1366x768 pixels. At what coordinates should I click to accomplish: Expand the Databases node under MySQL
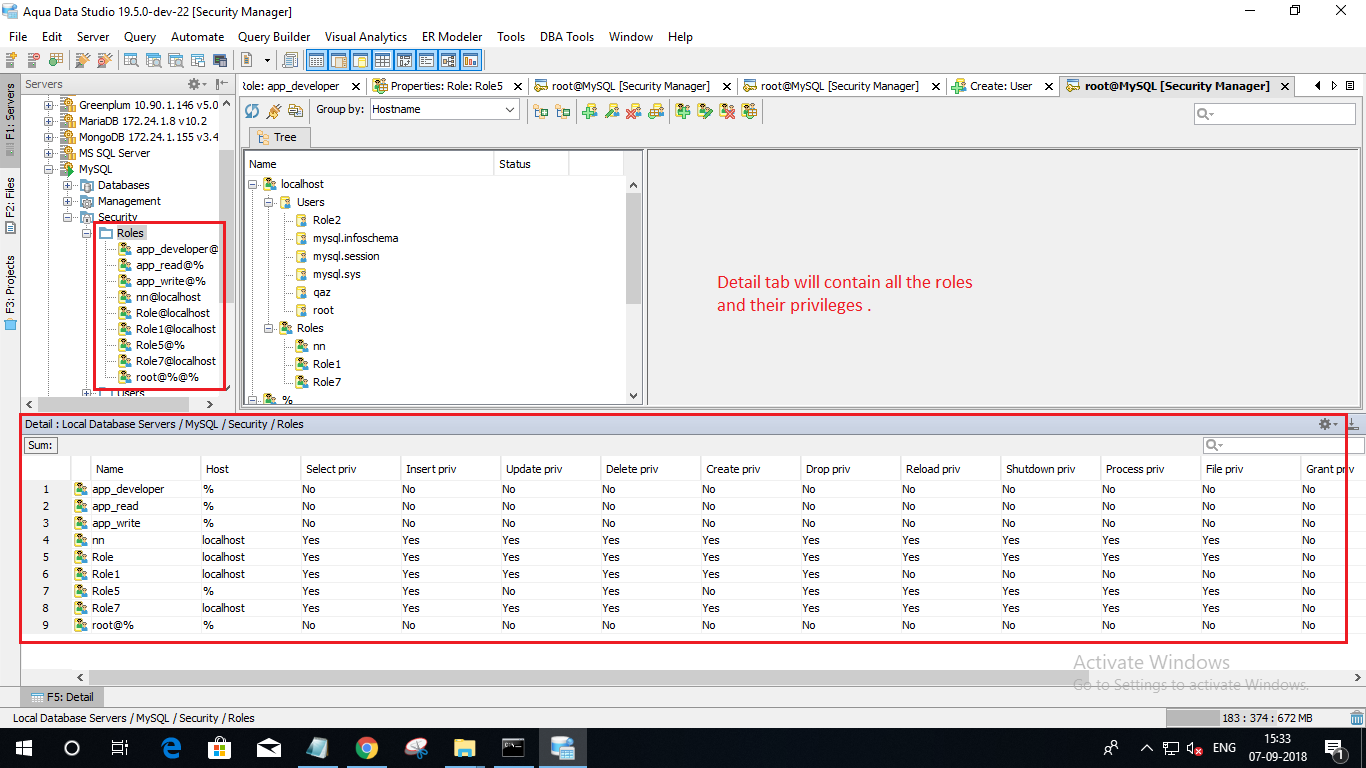click(x=67, y=185)
